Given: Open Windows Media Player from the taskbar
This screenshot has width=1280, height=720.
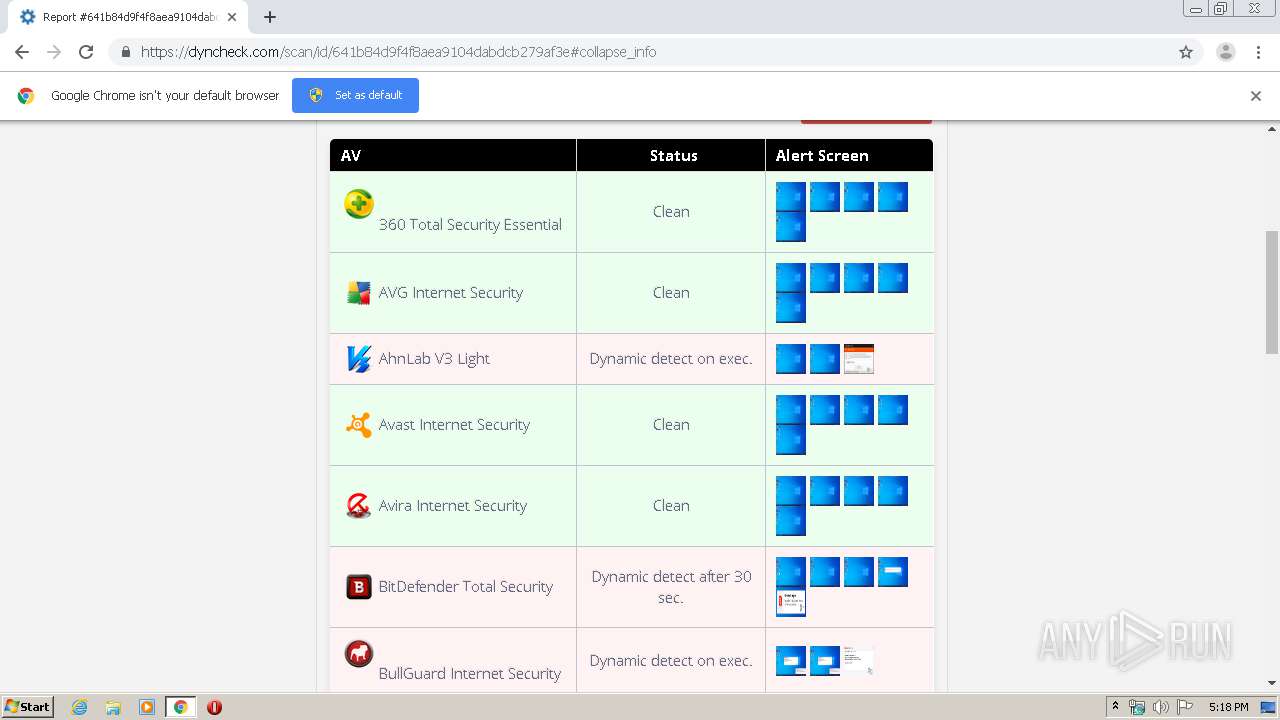Looking at the screenshot, I should 147,707.
